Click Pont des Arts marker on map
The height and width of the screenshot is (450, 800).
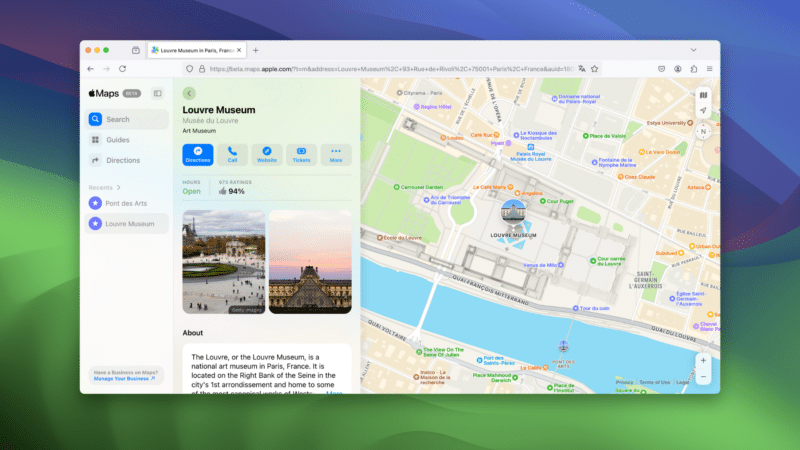point(563,346)
